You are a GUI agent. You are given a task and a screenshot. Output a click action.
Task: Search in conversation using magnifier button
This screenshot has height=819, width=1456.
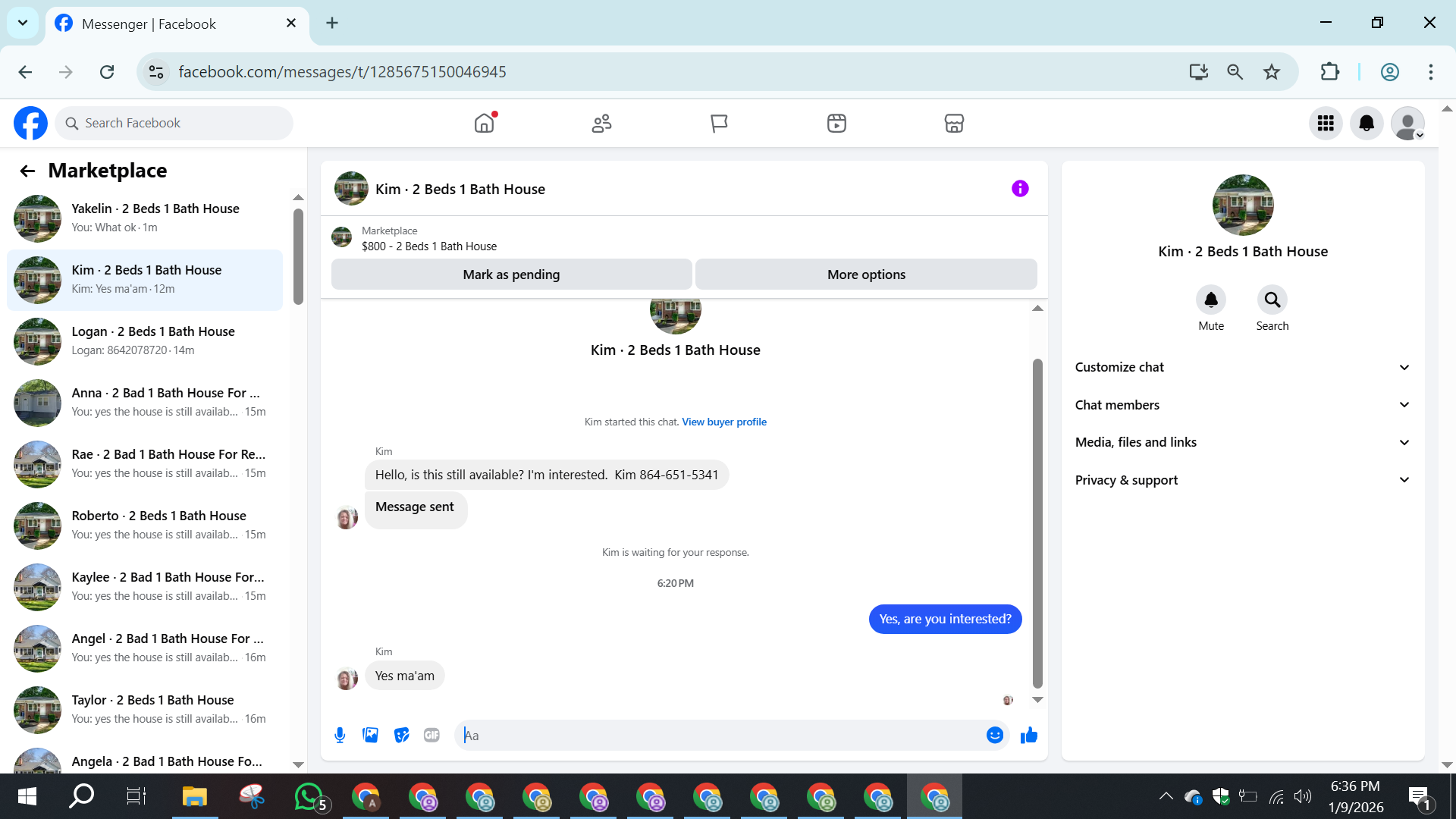(1272, 300)
